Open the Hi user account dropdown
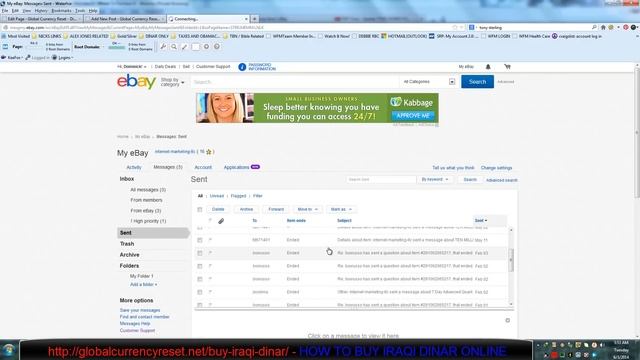Viewport: 640px width, 360px height. click(x=131, y=67)
